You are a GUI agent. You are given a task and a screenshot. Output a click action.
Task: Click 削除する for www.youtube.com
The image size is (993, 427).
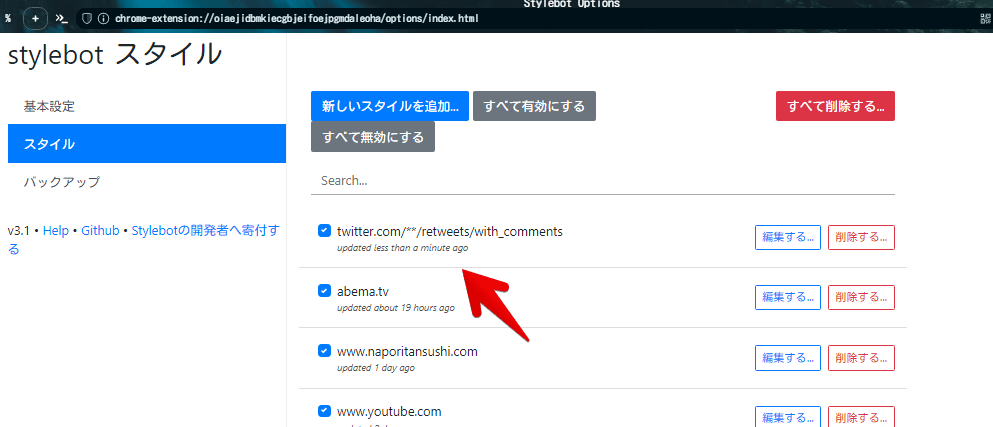[861, 417]
